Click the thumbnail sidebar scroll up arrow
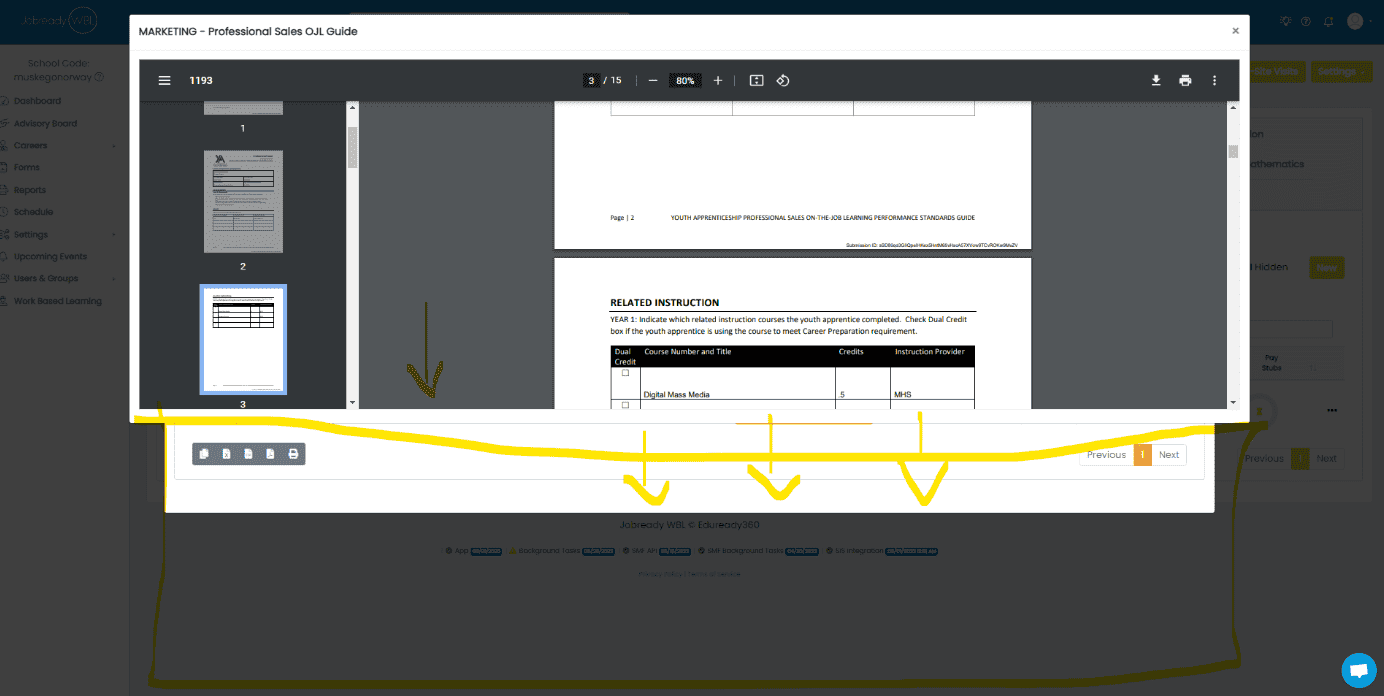The height and width of the screenshot is (696, 1384). [x=352, y=107]
